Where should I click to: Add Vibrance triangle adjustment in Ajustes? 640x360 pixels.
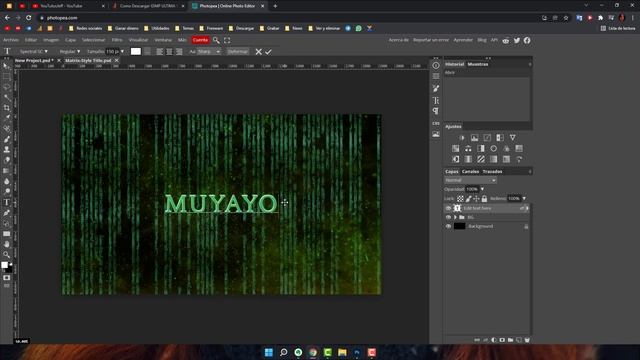512,138
